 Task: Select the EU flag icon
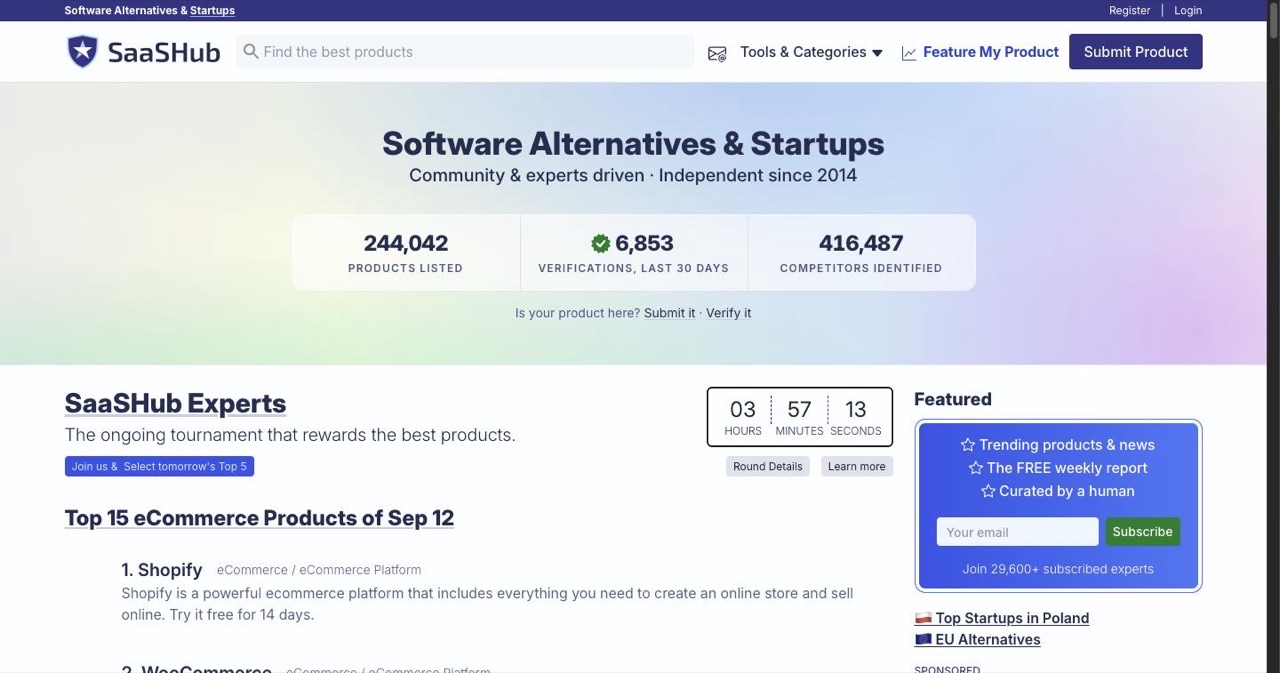click(923, 639)
